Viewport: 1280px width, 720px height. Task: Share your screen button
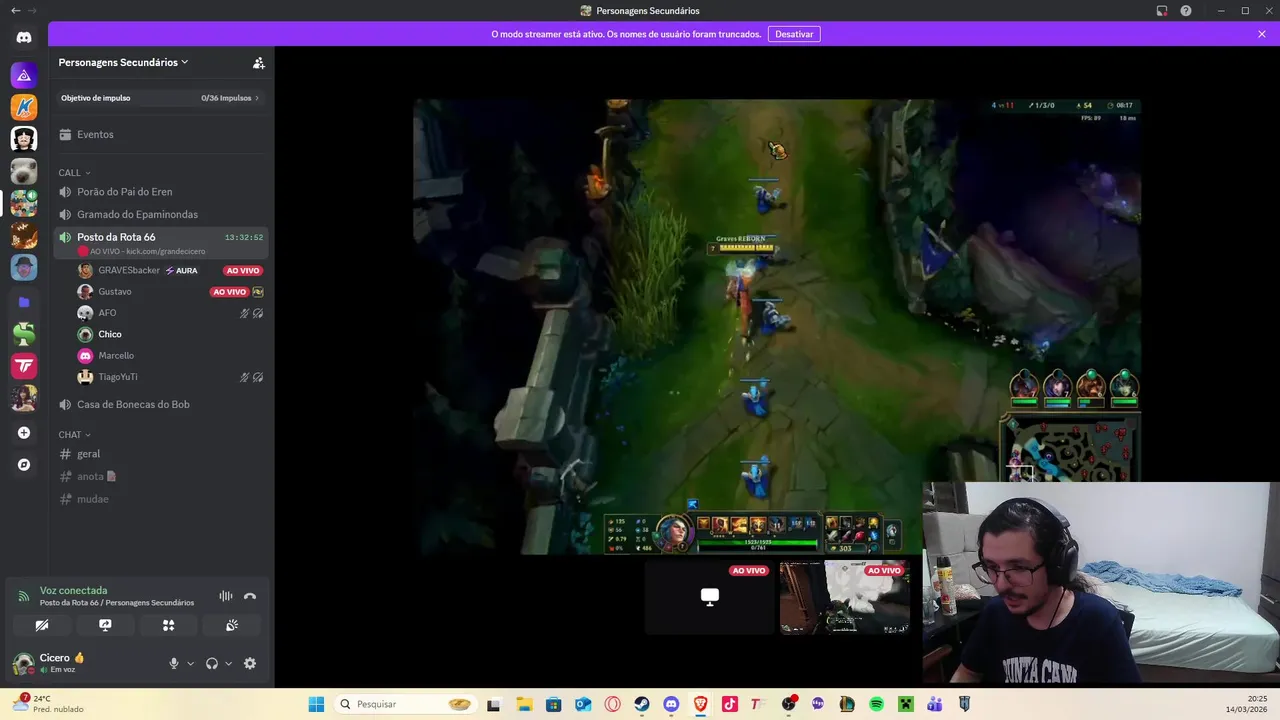coord(105,625)
